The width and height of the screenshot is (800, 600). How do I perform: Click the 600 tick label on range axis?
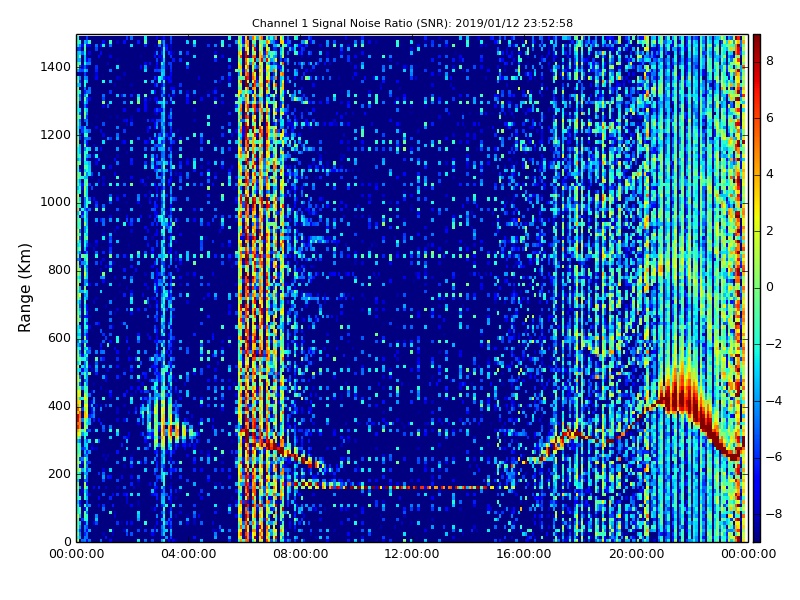(x=59, y=338)
